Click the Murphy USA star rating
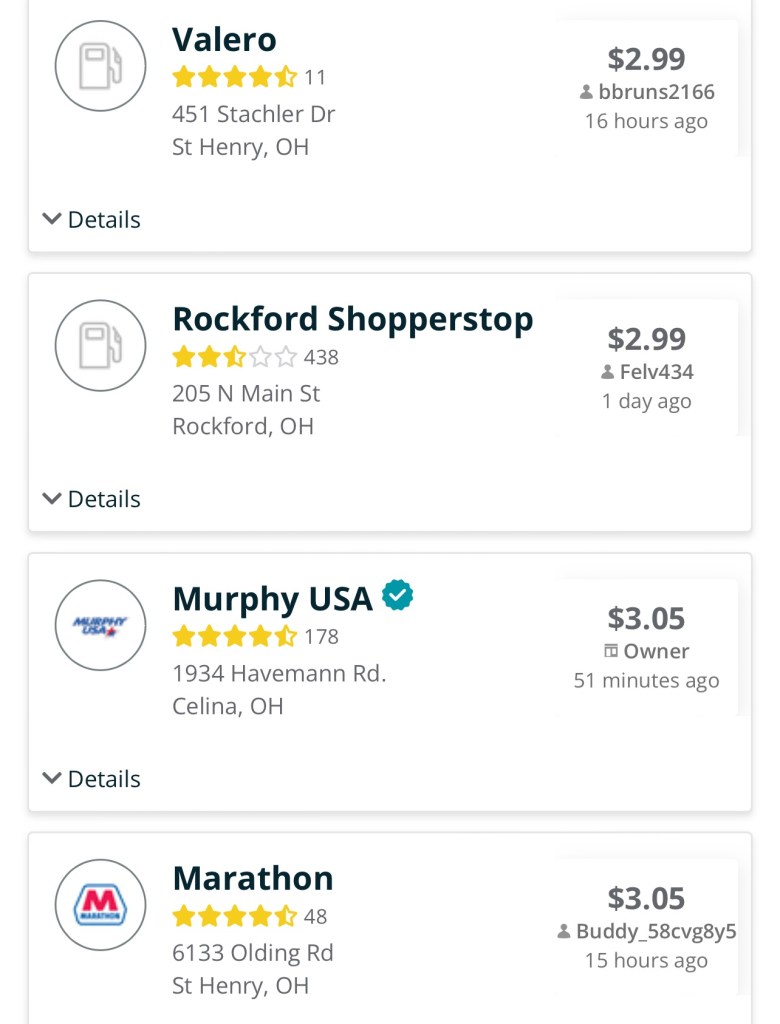Image resolution: width=780 pixels, height=1024 pixels. [x=234, y=636]
